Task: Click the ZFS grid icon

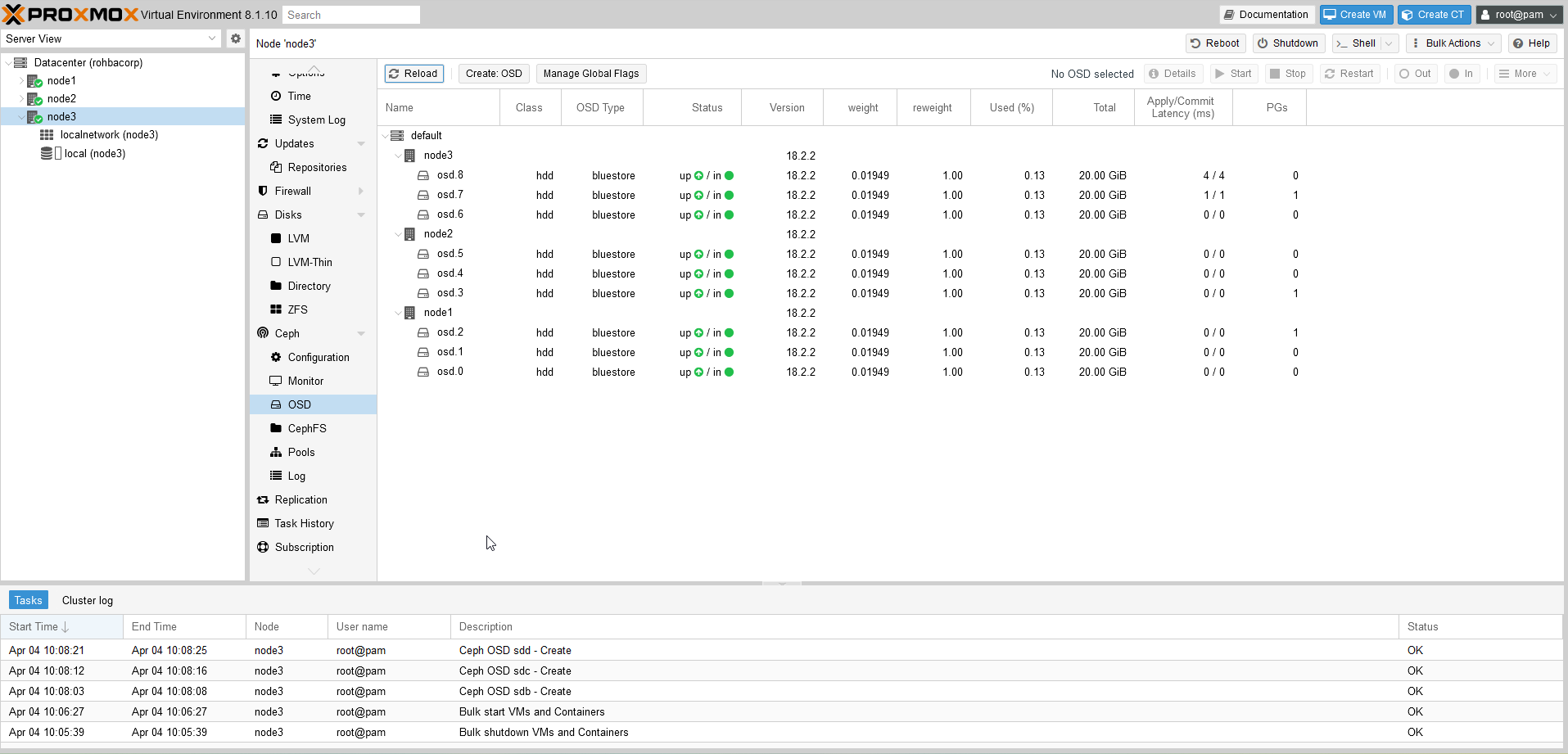Action: click(x=276, y=309)
